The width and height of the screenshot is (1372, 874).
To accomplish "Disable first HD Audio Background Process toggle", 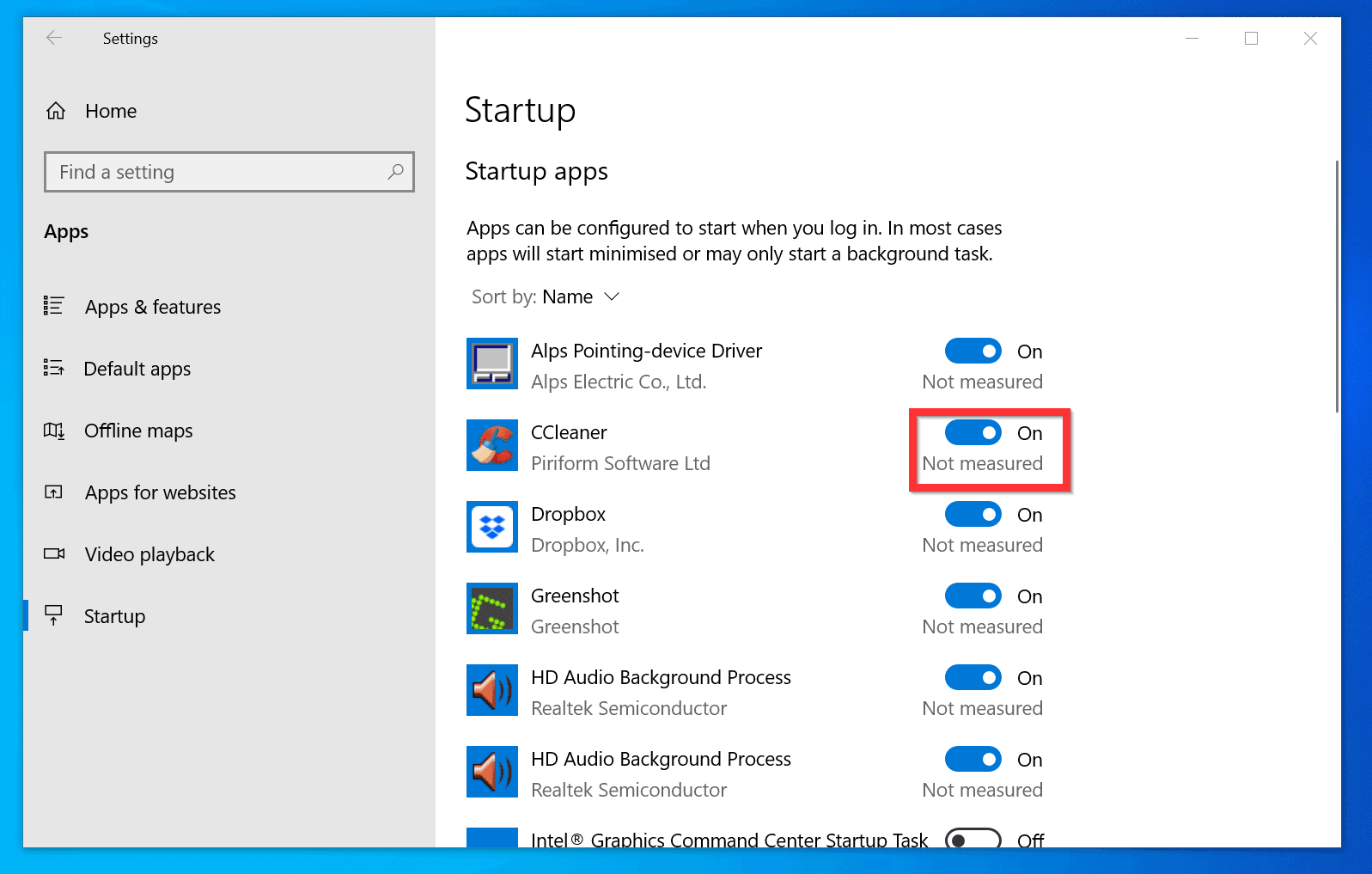I will click(973, 677).
